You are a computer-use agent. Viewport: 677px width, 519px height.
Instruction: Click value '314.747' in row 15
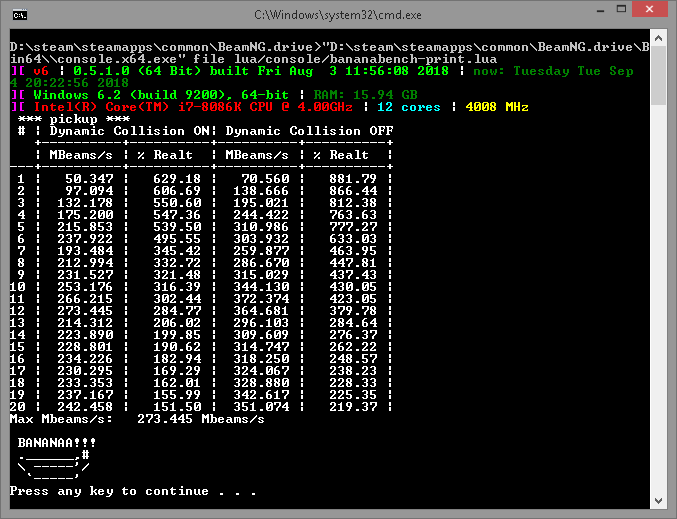click(261, 347)
